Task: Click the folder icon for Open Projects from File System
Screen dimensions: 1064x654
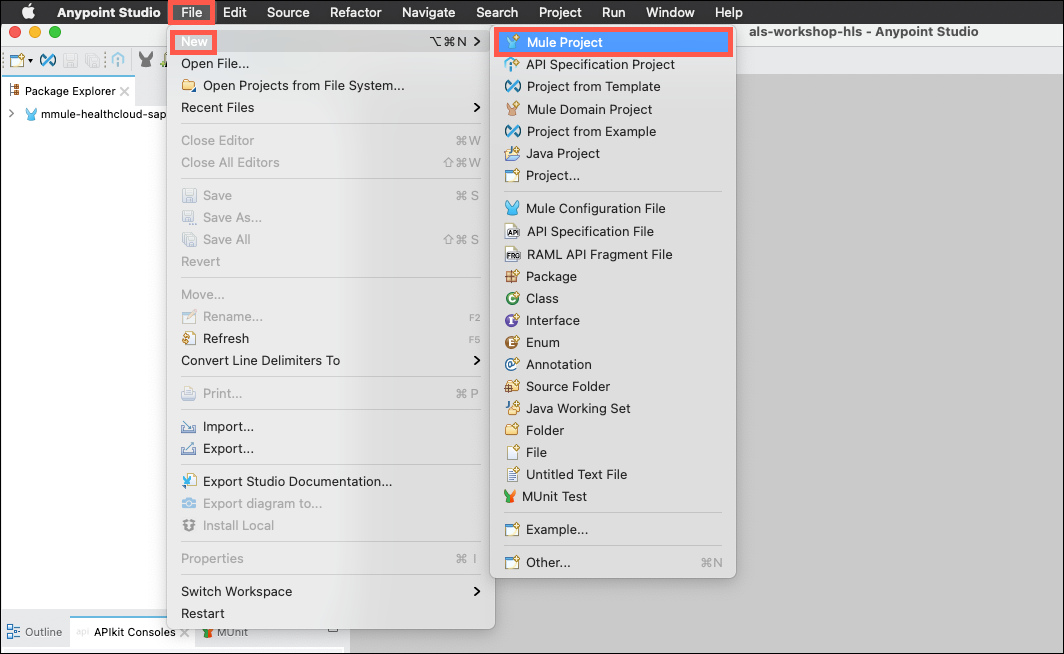Action: pos(189,85)
